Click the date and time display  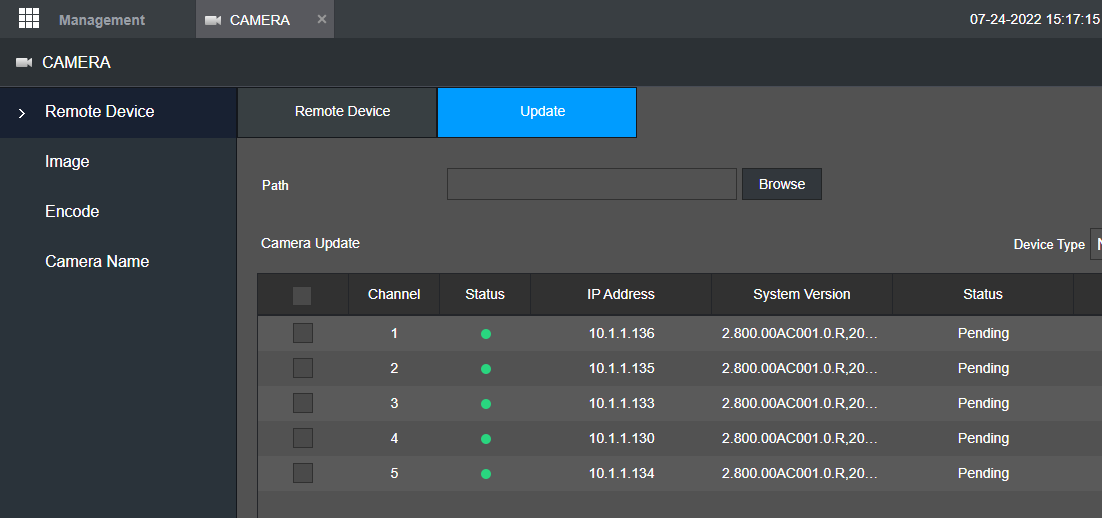(1034, 20)
